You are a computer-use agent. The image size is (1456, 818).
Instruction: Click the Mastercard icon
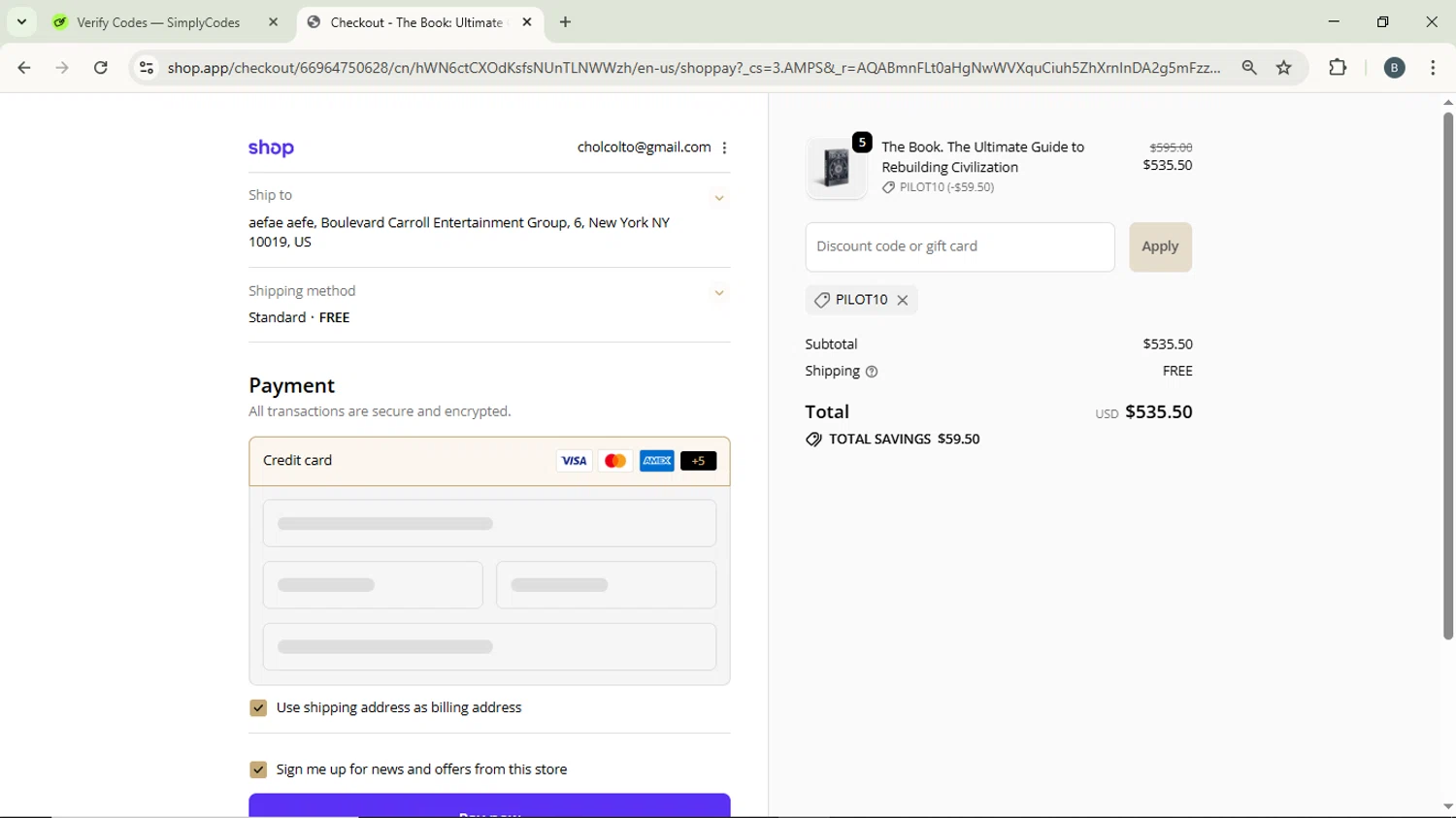point(615,461)
